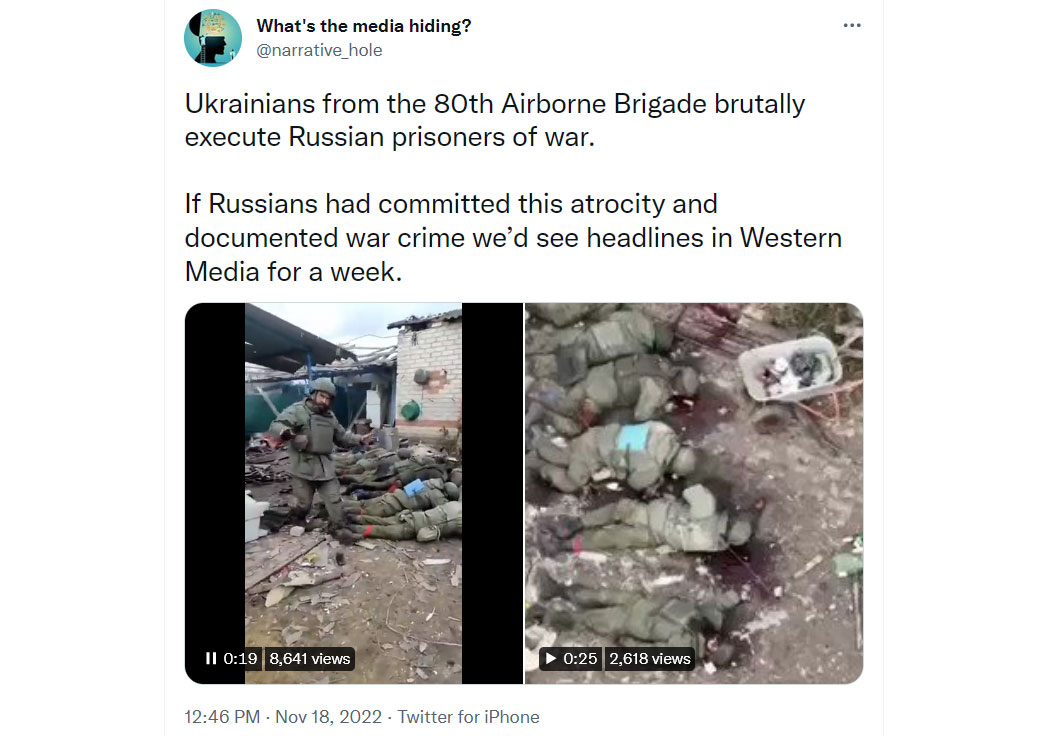This screenshot has height=736, width=1050.
Task: Open the What's the media hiding? profile name
Action: pyautogui.click(x=364, y=26)
